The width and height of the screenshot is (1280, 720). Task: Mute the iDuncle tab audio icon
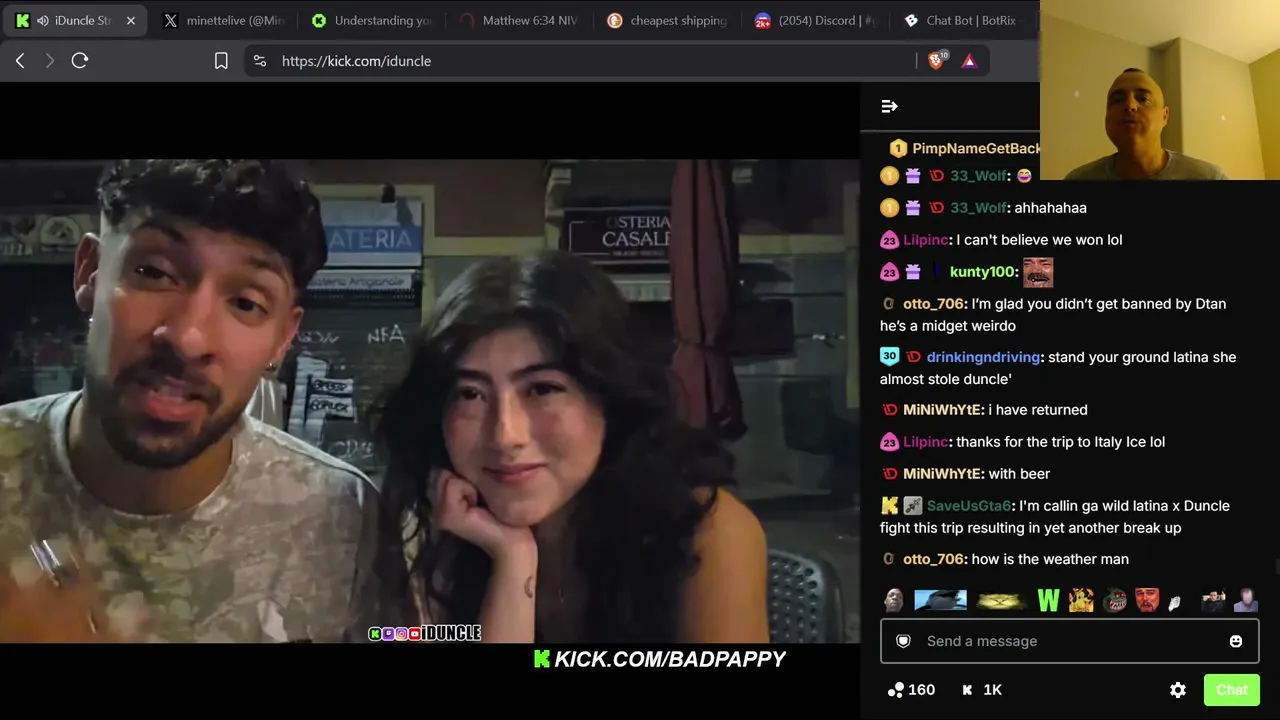(43, 20)
